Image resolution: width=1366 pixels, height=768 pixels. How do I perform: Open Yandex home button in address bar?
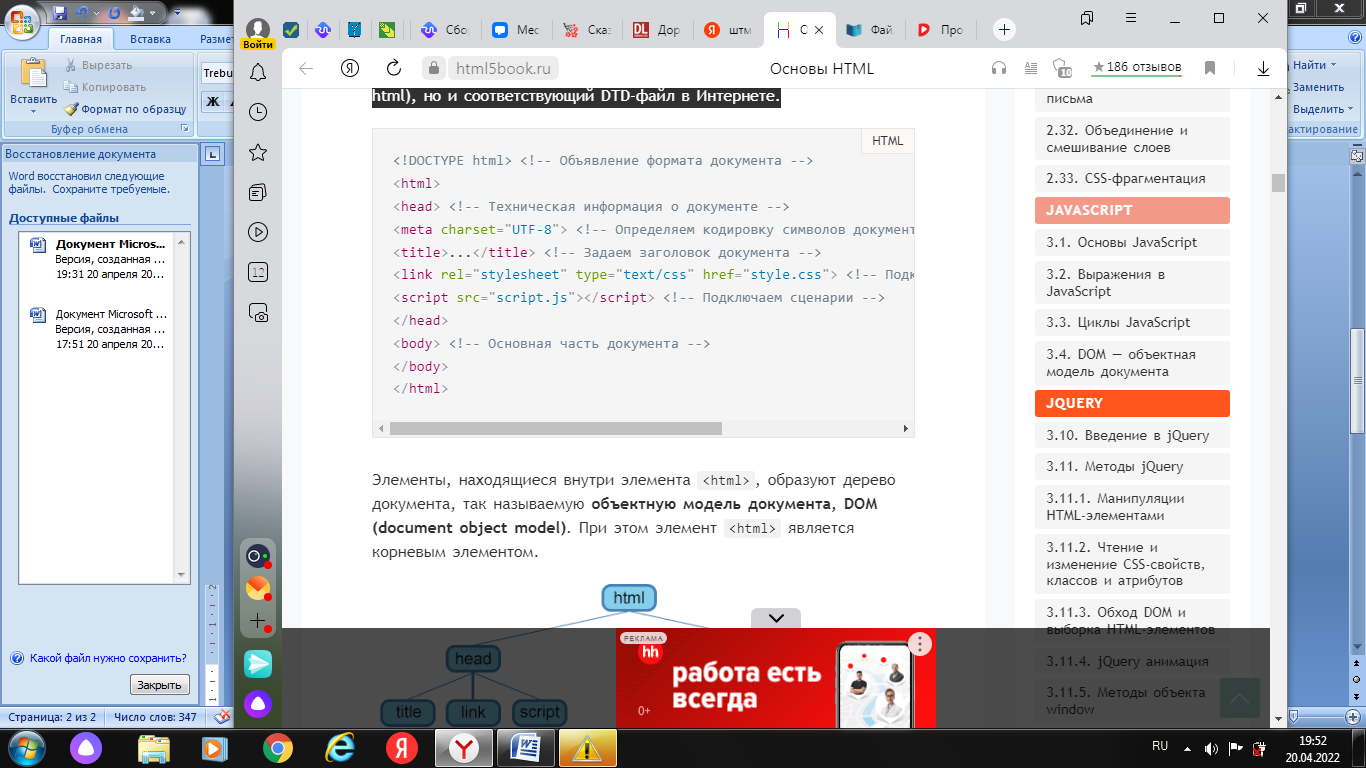[350, 68]
